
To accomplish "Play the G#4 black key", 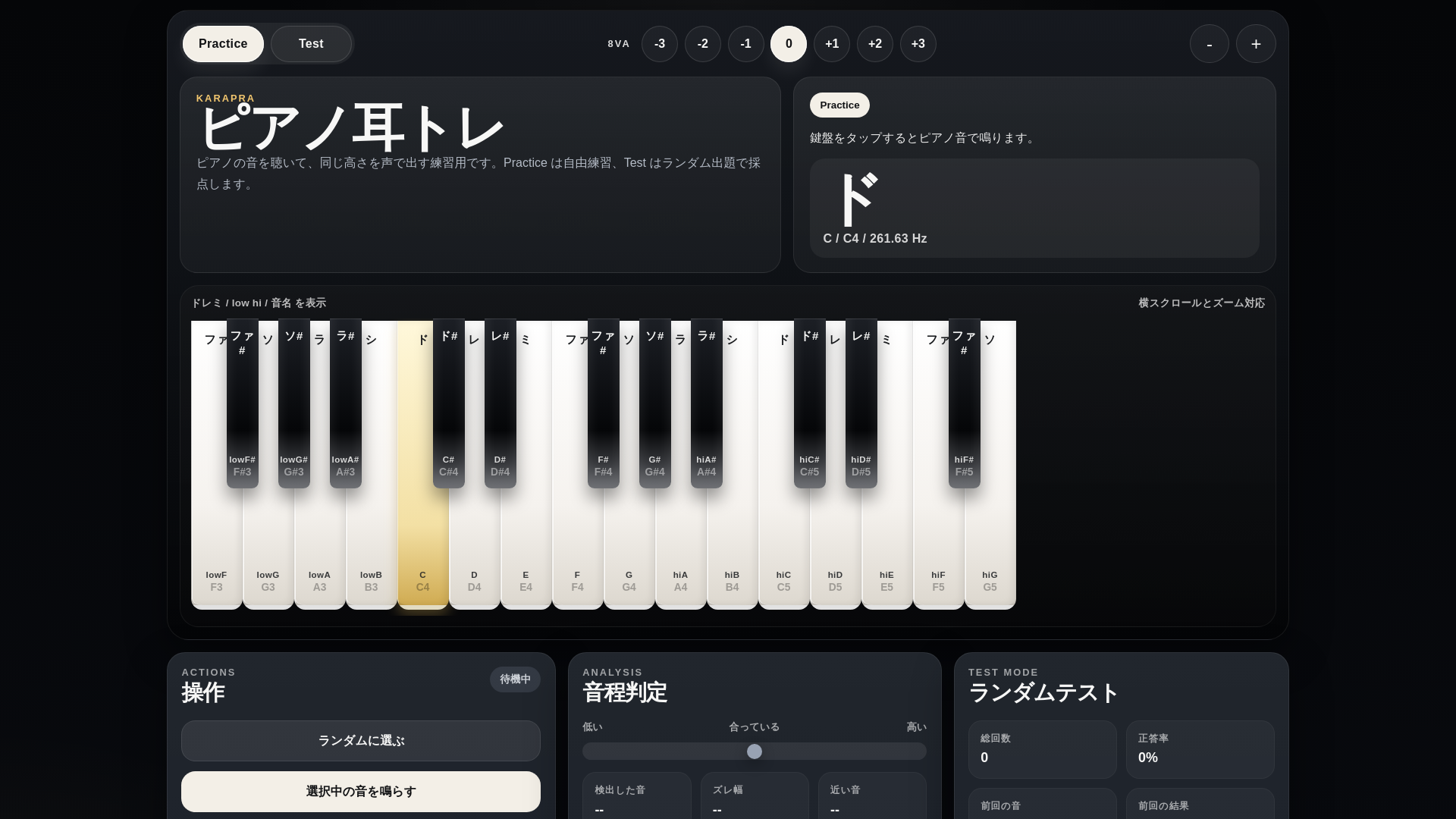I will [x=655, y=403].
